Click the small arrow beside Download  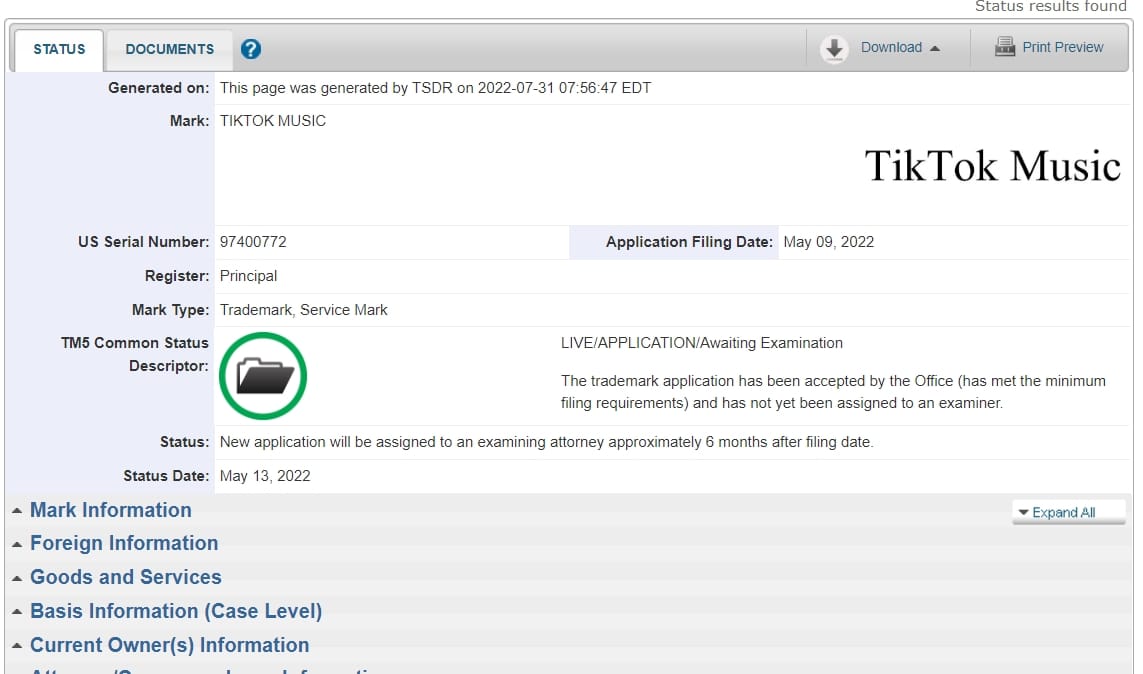pyautogui.click(x=935, y=48)
